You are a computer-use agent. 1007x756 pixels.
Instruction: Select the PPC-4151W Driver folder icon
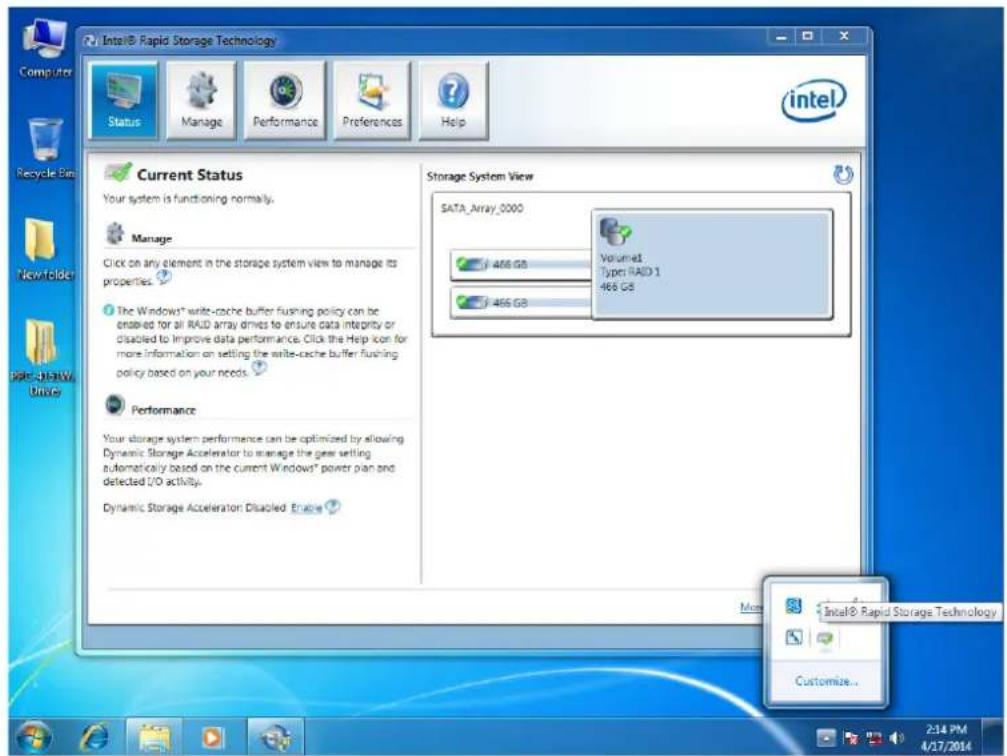[43, 358]
